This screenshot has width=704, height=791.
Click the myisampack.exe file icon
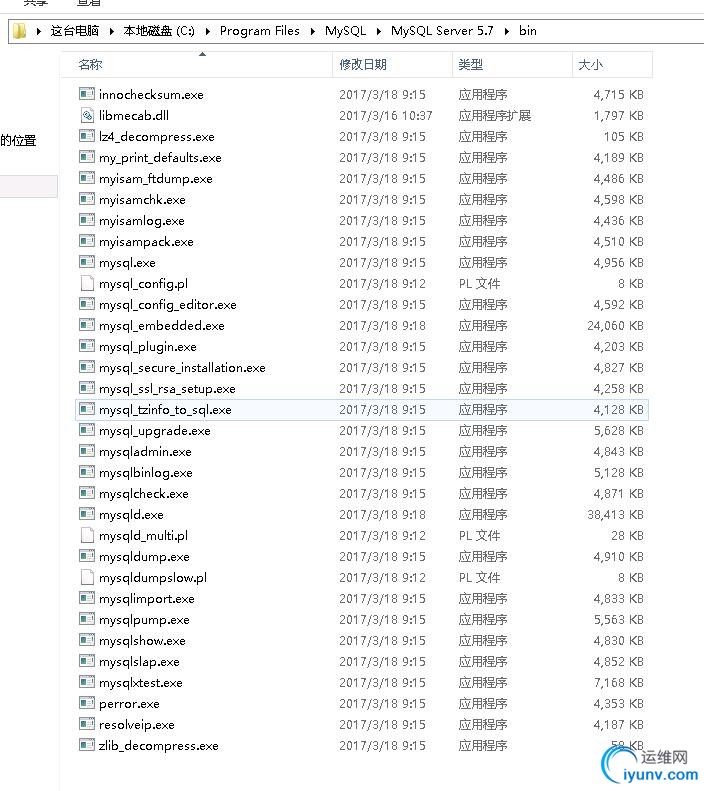(x=87, y=241)
